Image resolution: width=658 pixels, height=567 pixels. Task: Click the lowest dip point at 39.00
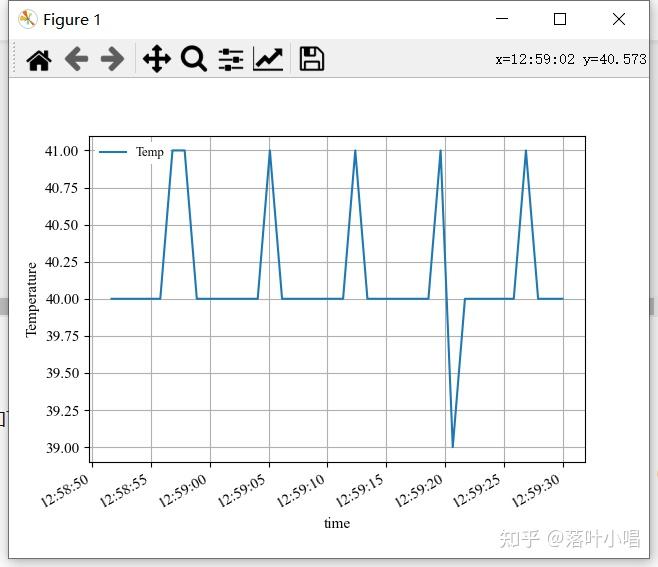[452, 447]
